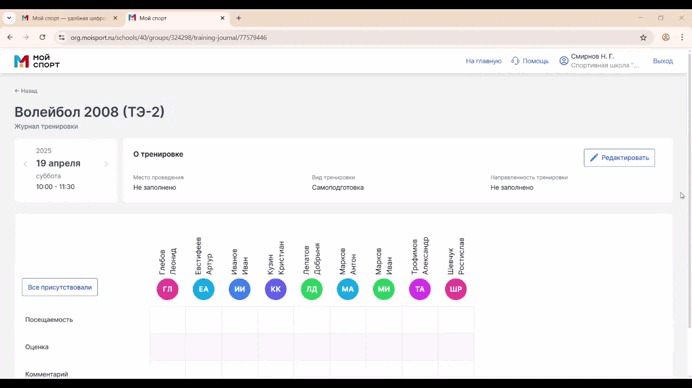Open browser profile icon

click(666, 38)
